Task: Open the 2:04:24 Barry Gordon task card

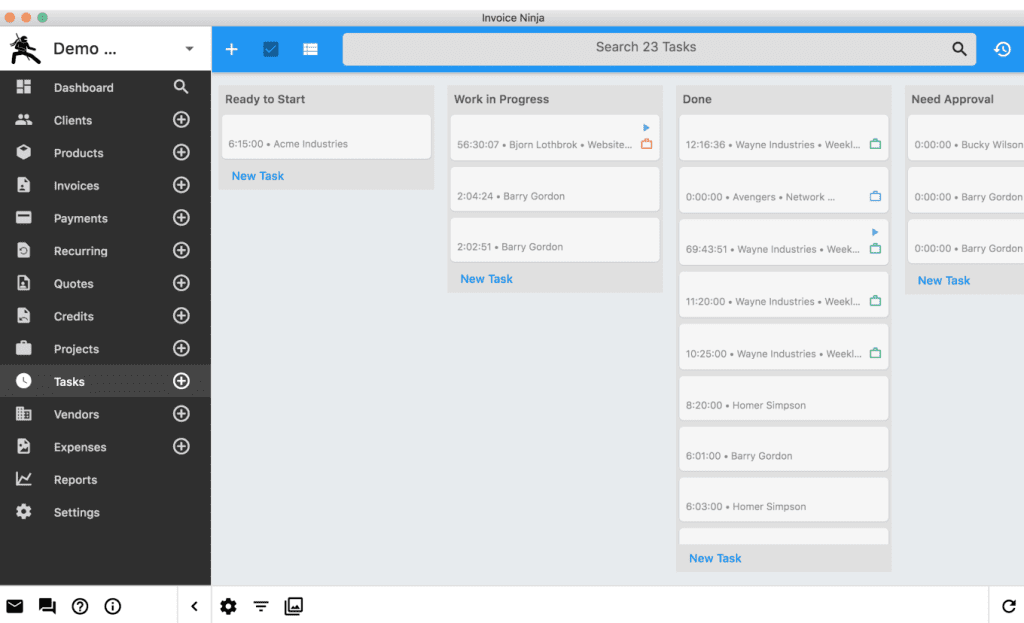Action: (554, 189)
